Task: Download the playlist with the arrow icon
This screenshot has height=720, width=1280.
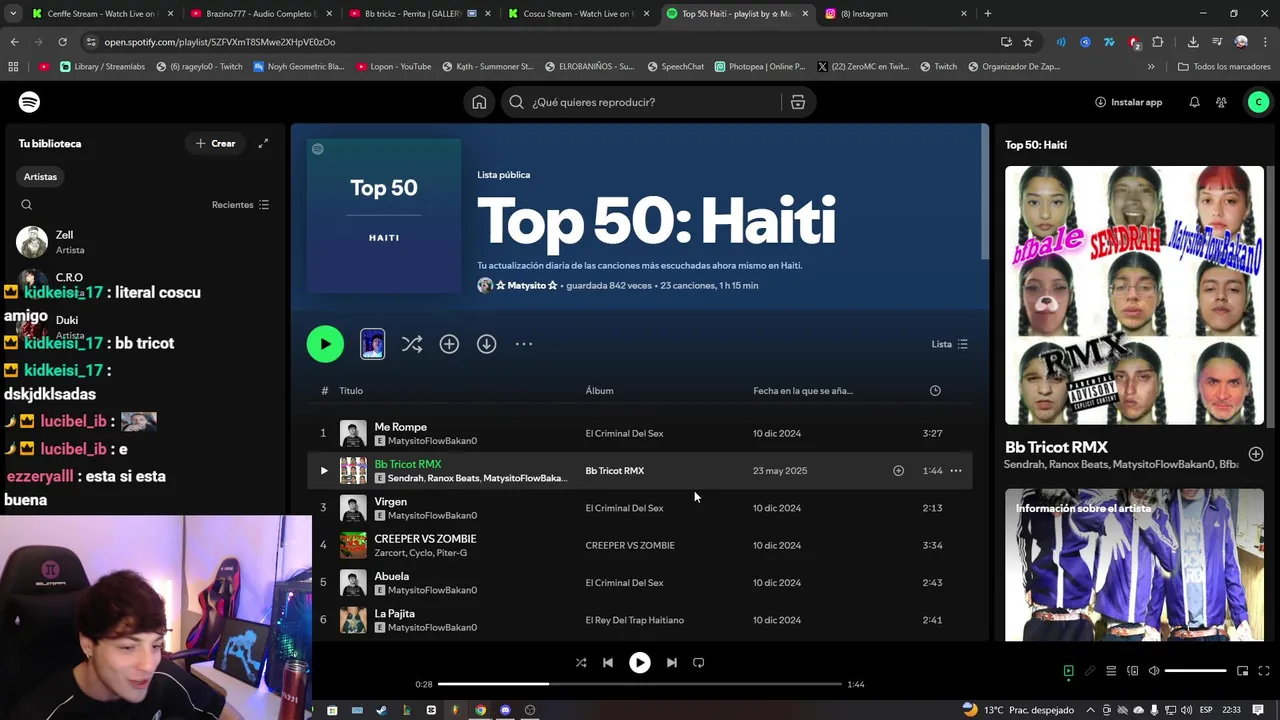Action: coord(486,344)
